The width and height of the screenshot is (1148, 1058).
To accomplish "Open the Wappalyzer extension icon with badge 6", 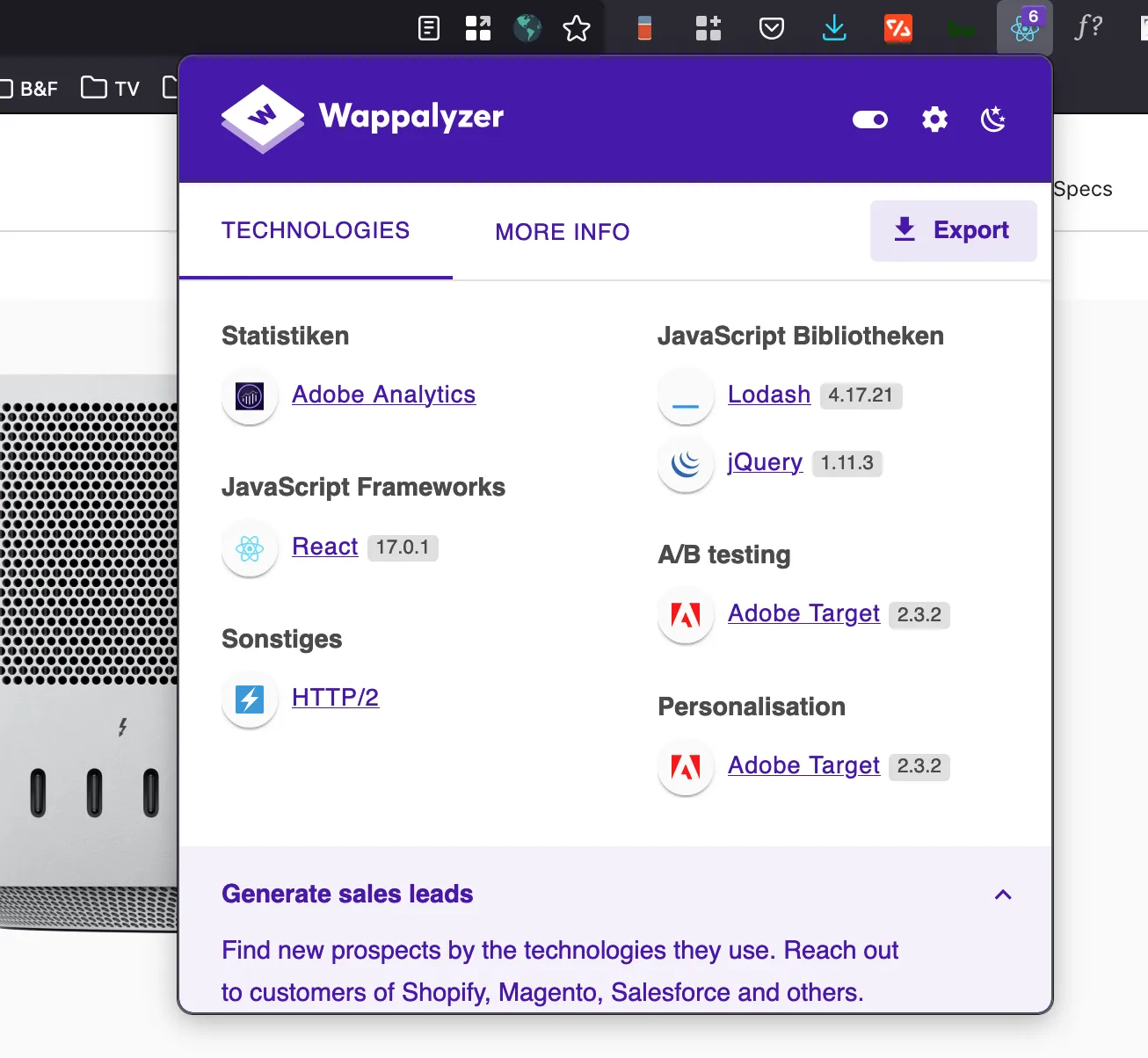I will 1025,27.
